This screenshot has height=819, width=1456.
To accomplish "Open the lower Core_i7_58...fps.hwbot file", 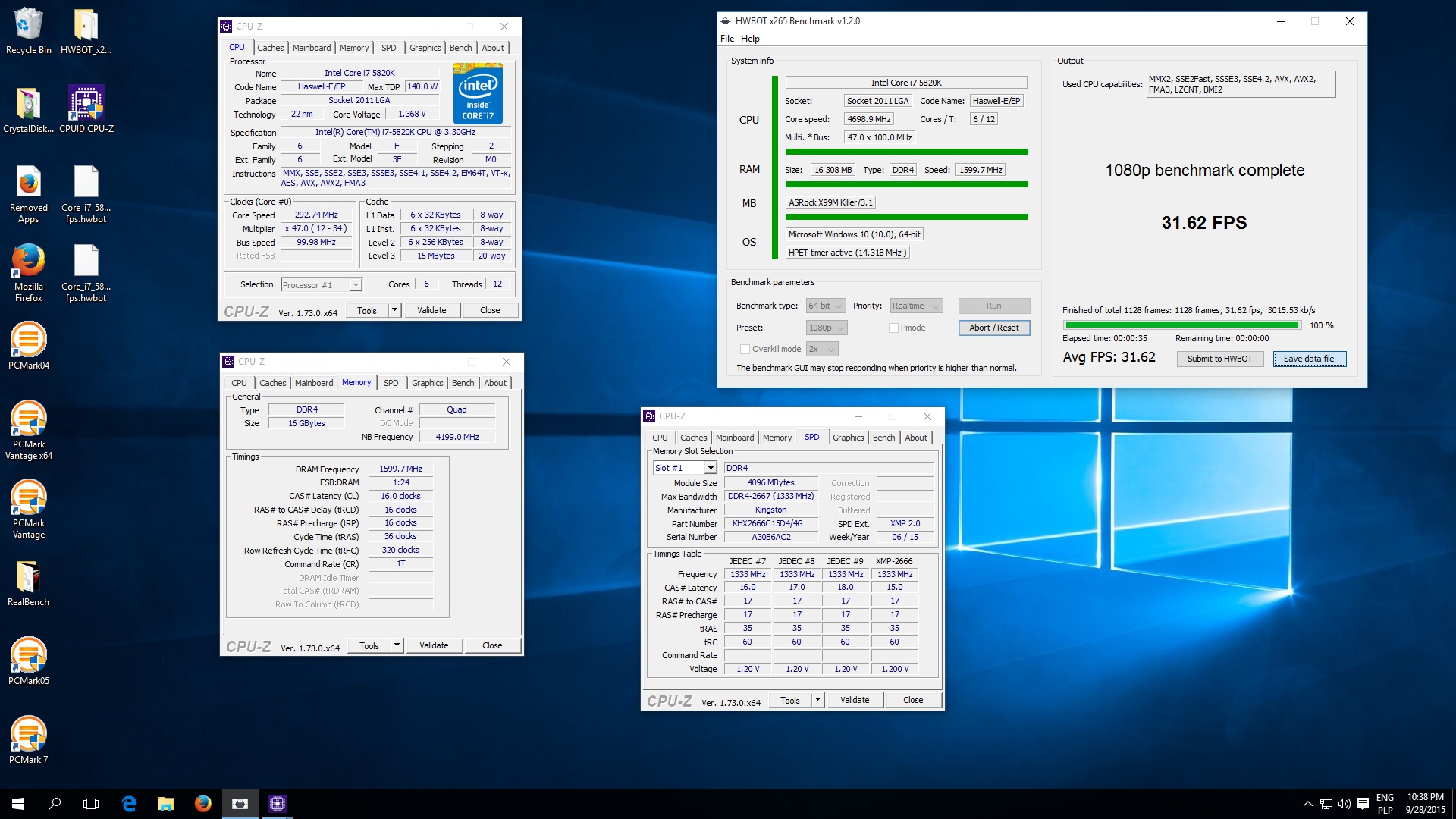I will pyautogui.click(x=86, y=274).
